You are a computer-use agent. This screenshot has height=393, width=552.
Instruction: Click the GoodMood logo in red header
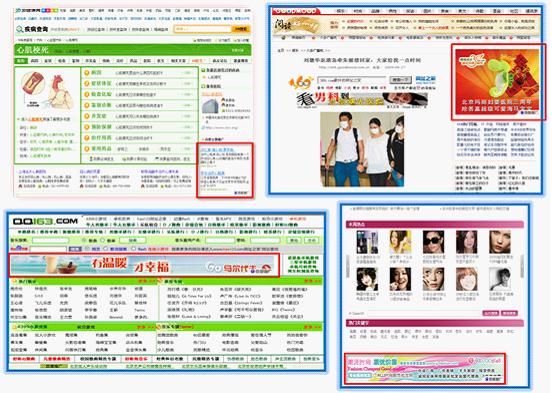pos(296,11)
